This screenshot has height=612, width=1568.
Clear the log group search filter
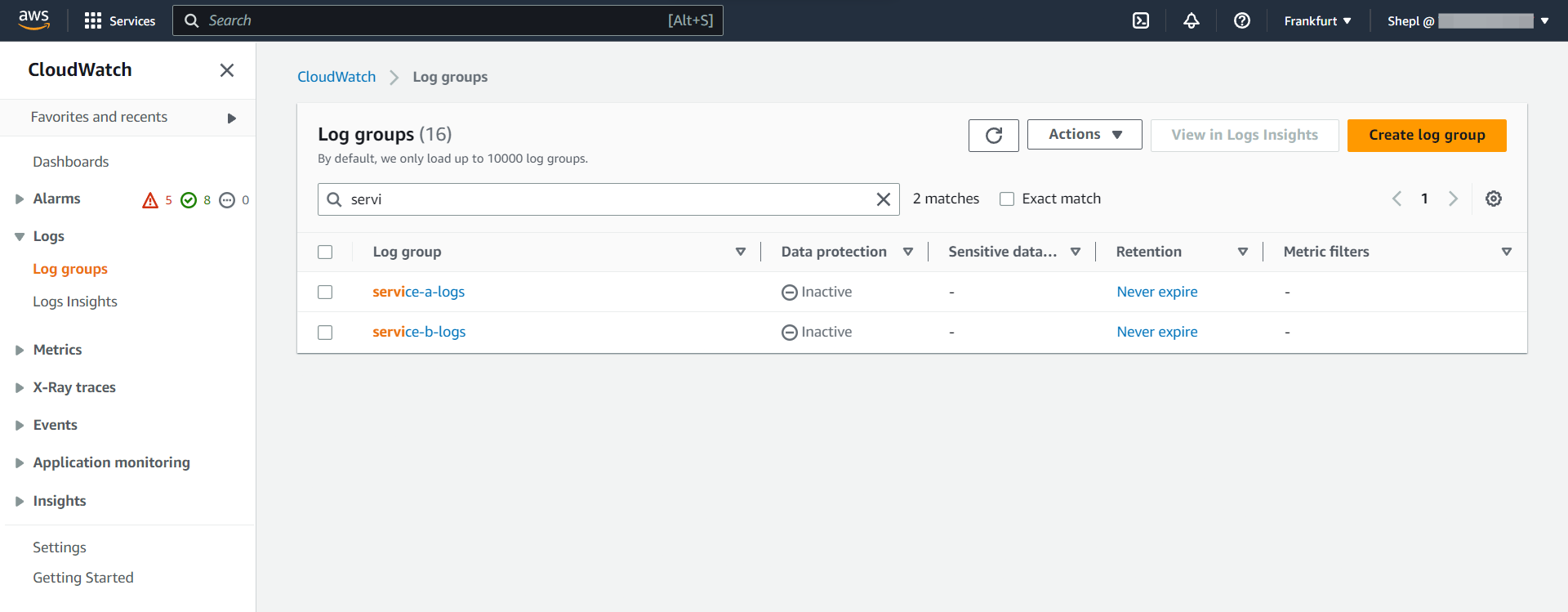pos(884,199)
